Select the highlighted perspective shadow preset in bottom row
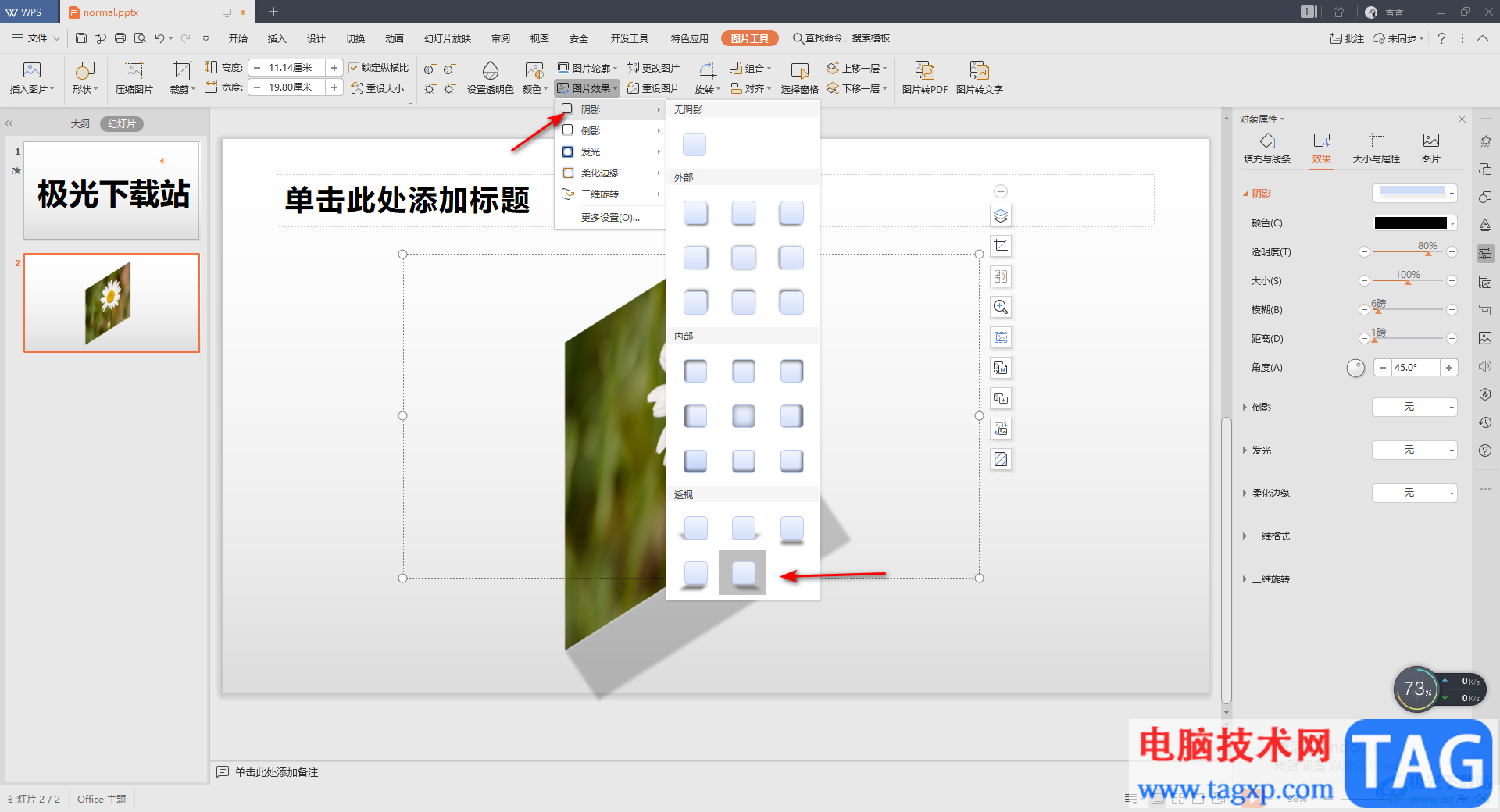 [742, 573]
